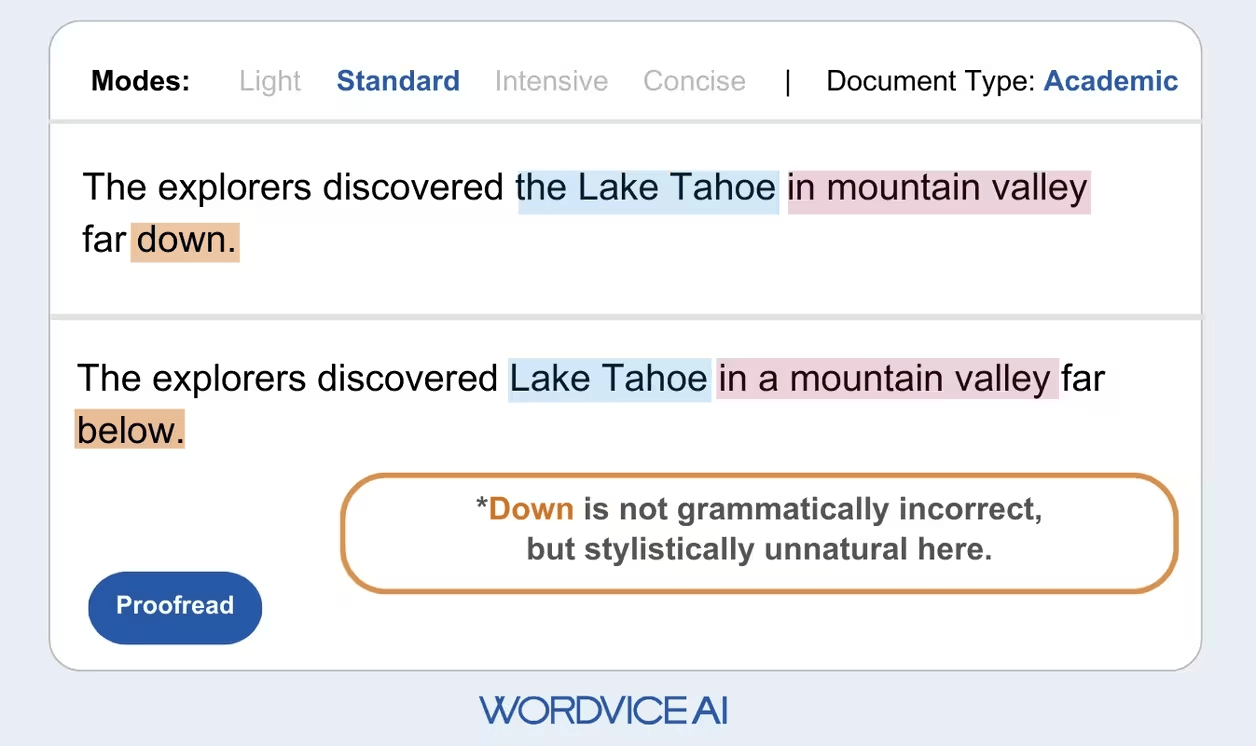Select the Standard mode option
The image size is (1256, 746).
coord(398,81)
